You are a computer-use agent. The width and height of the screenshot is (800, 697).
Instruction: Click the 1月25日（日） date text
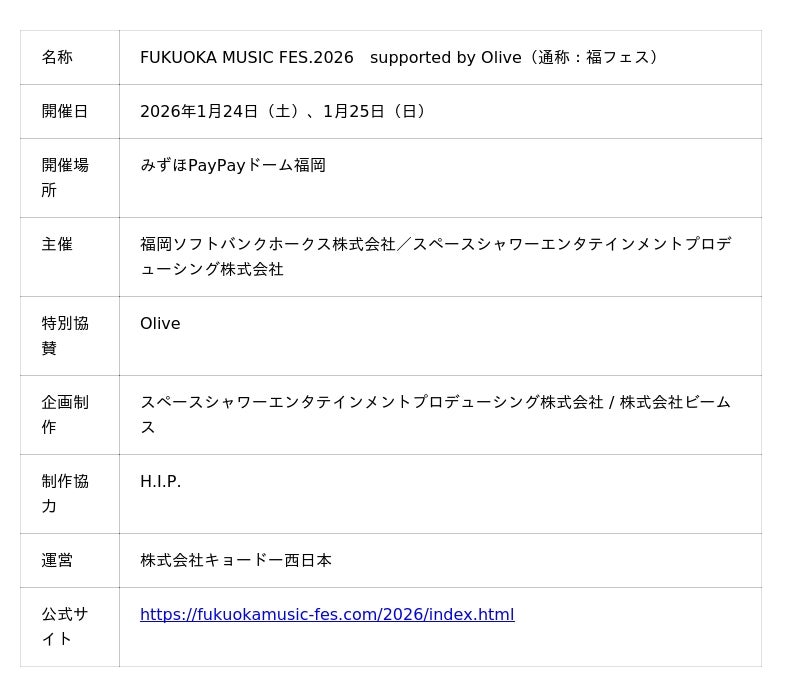tap(377, 111)
